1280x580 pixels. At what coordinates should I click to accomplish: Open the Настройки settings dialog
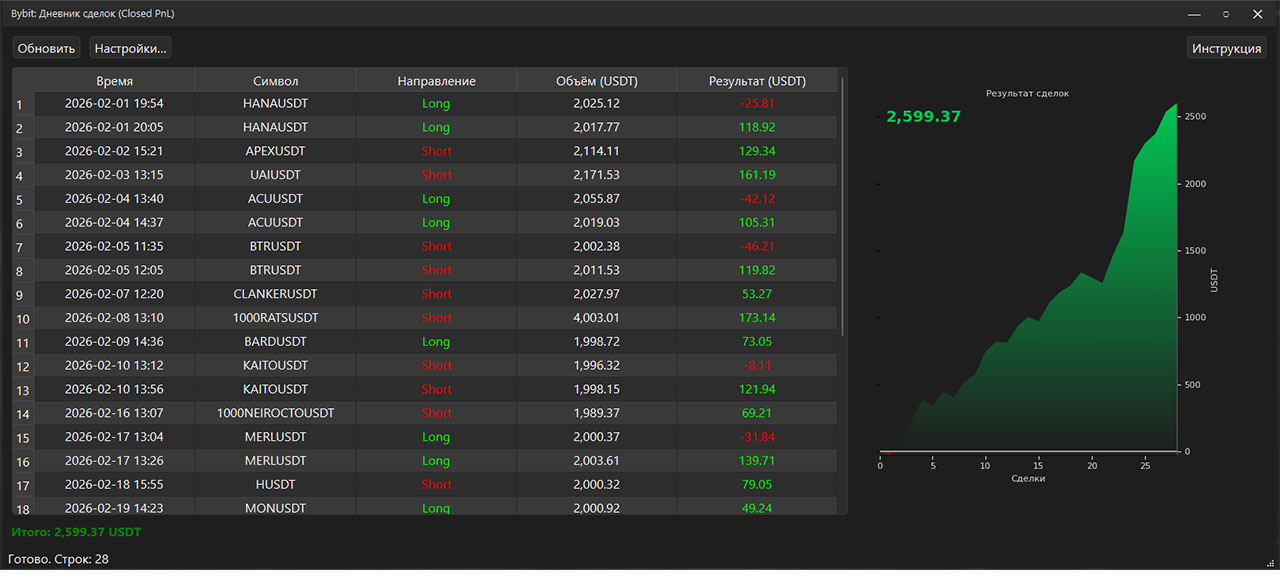[130, 48]
